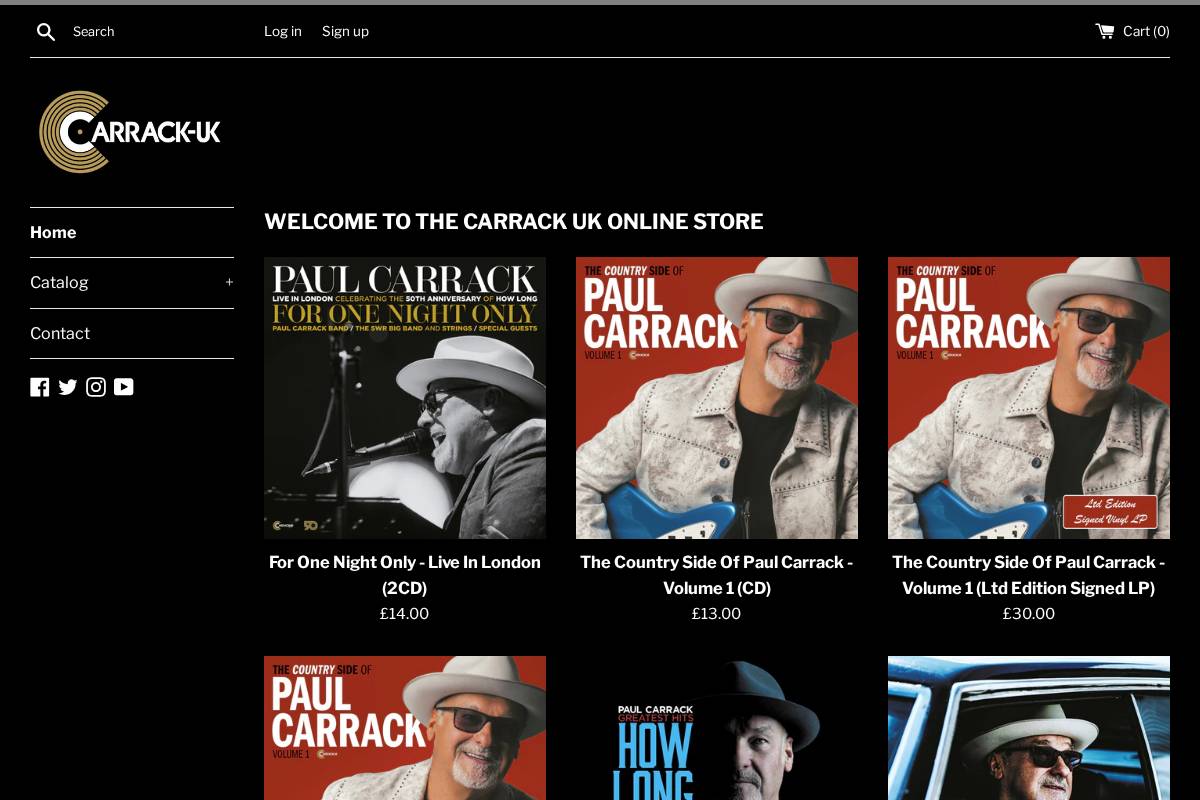Open the Twitter icon in sidebar

pyautogui.click(x=68, y=387)
